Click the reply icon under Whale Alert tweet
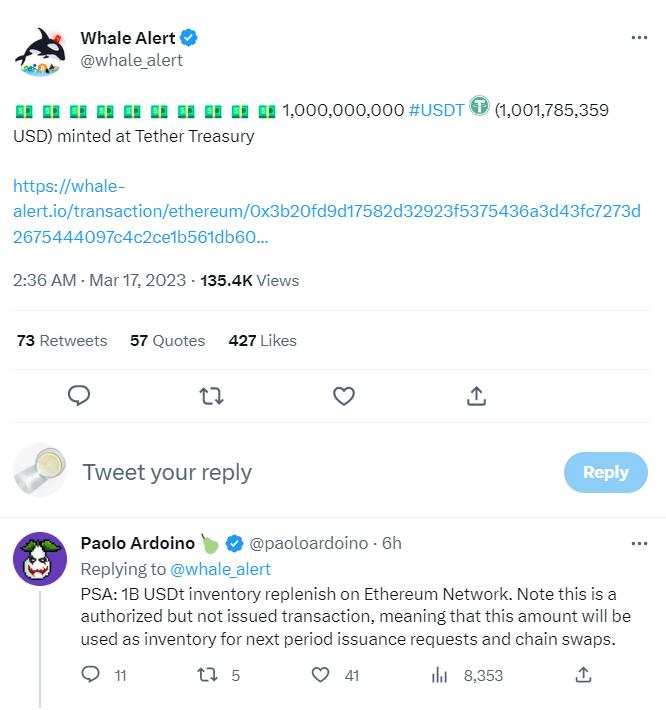Screen dimensions: 666x710 [79, 397]
